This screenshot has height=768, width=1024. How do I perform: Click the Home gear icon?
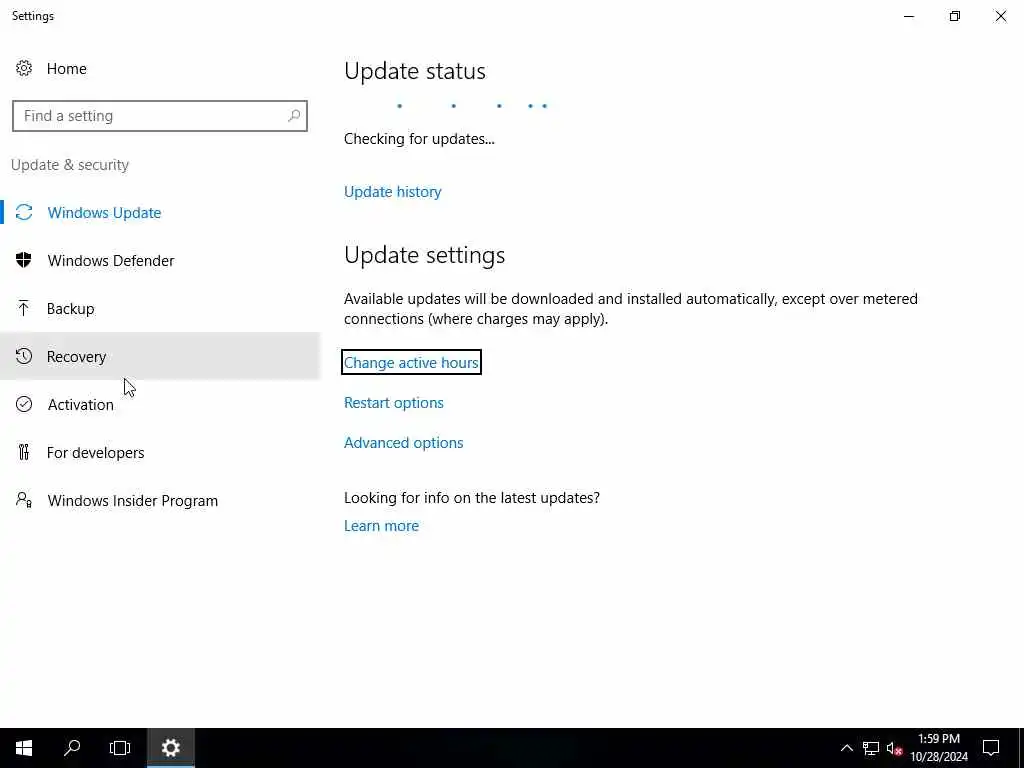[24, 69]
